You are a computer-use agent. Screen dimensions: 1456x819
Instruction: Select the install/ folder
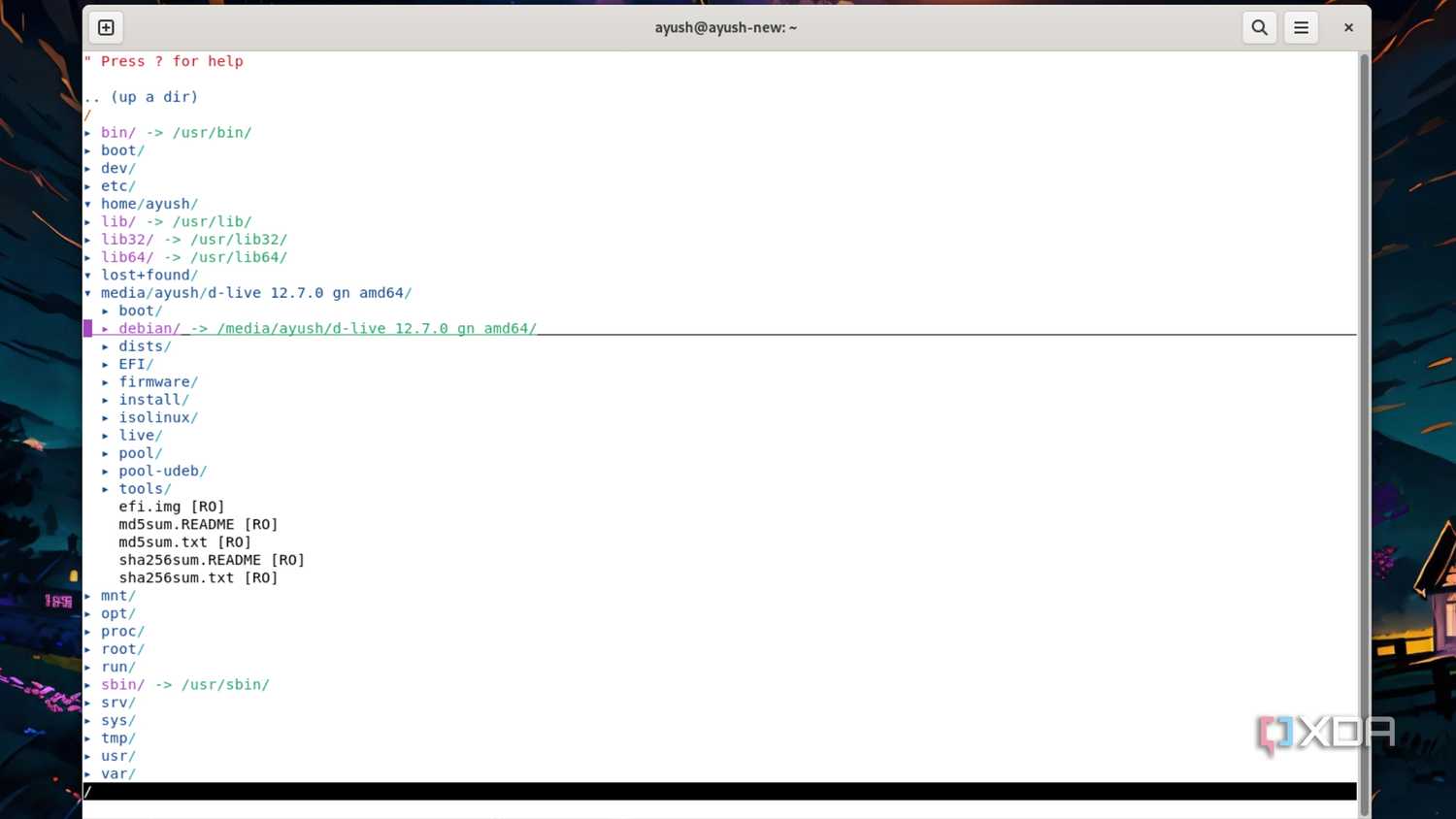click(153, 400)
